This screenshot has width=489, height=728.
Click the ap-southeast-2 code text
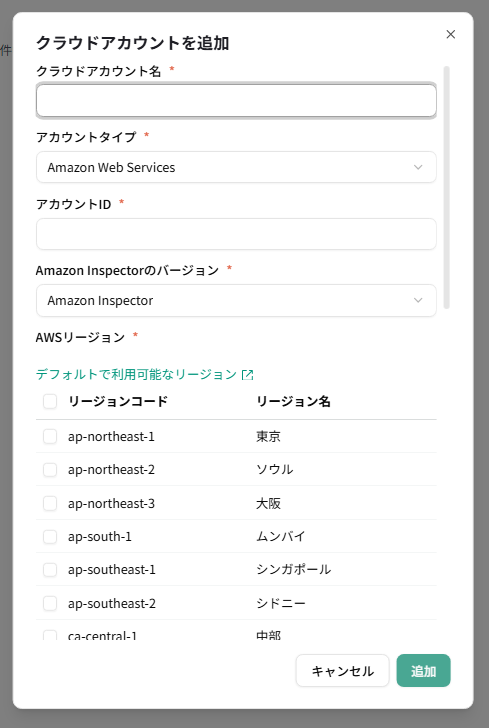112,604
